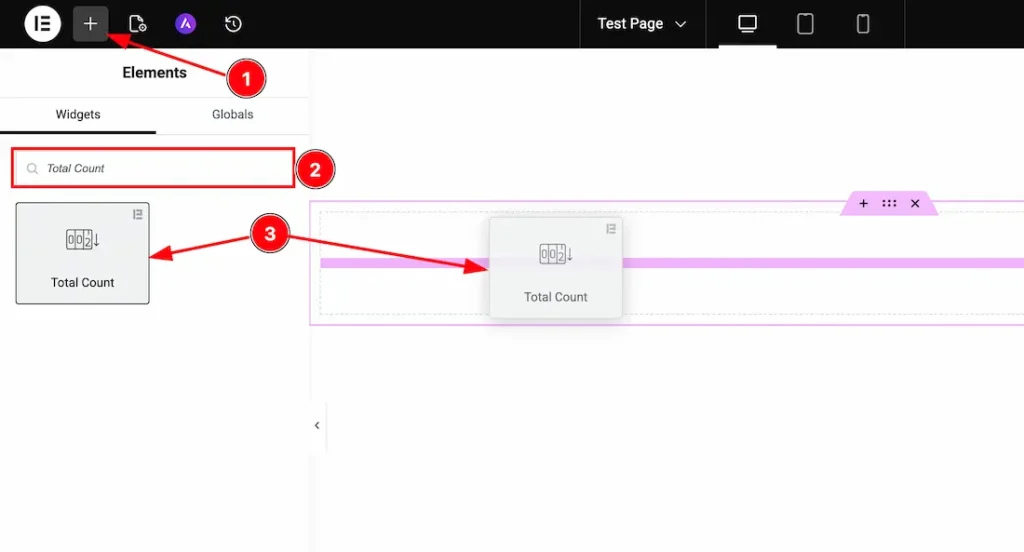This screenshot has height=552, width=1024.
Task: Switch to desktop preview mode
Action: tap(747, 24)
